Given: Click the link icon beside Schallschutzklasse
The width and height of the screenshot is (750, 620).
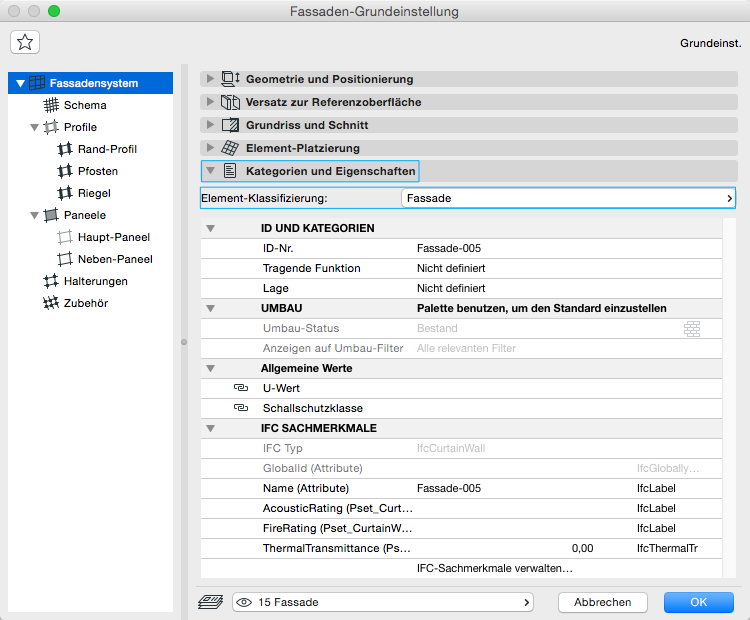Looking at the screenshot, I should coord(240,408).
